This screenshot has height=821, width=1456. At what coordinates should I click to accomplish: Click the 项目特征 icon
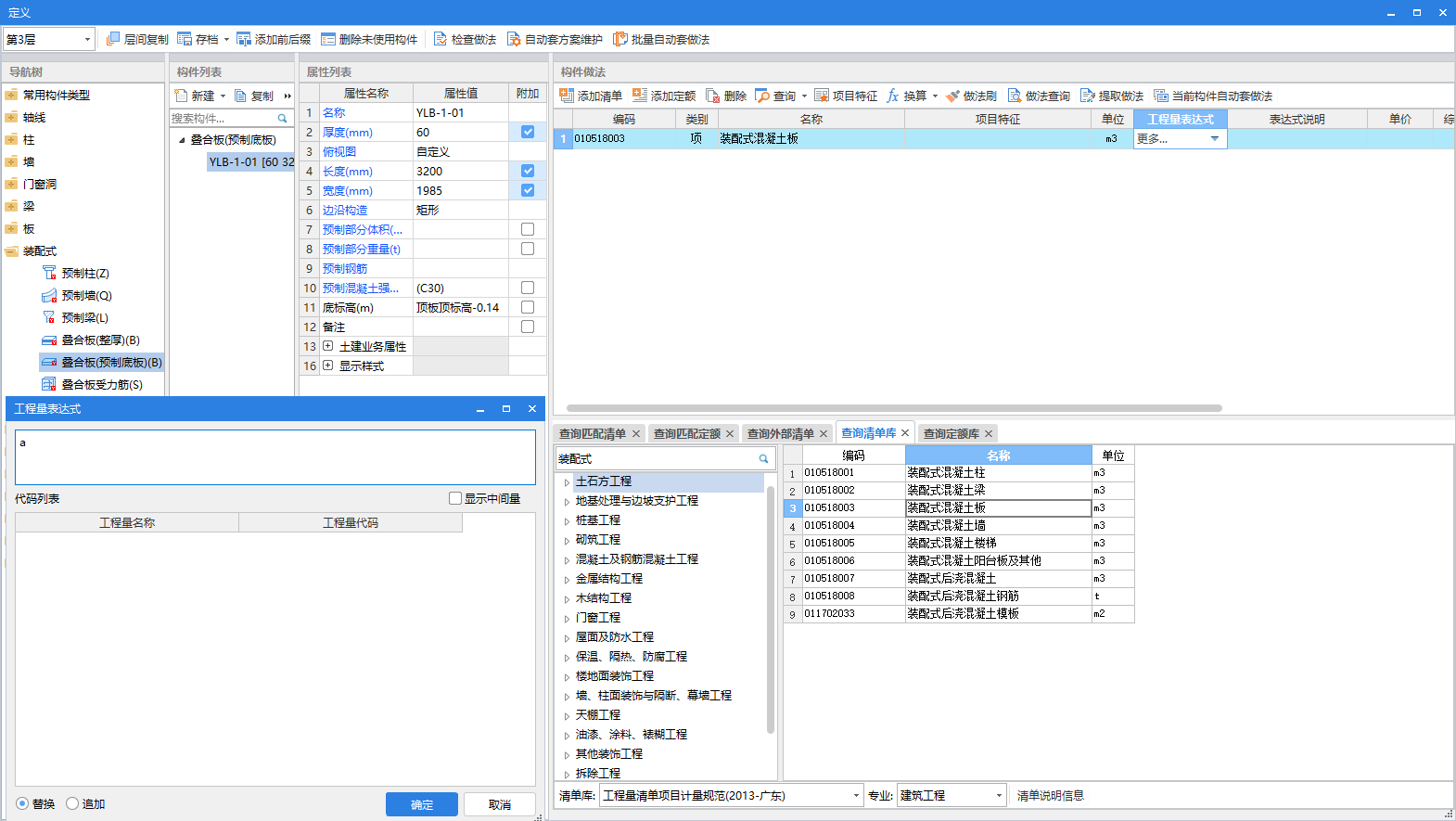[822, 96]
